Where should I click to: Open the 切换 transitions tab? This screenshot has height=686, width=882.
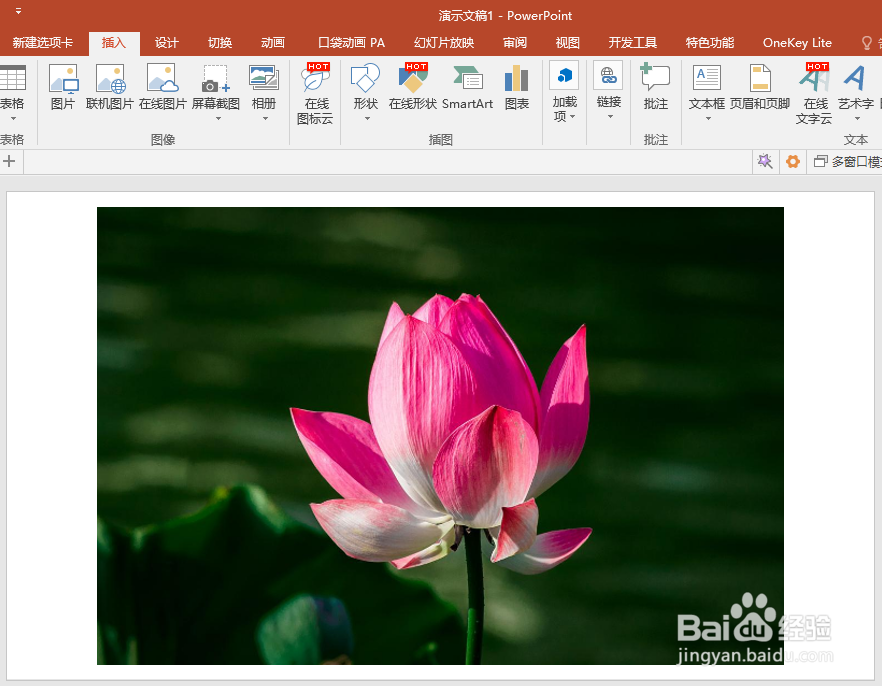pos(220,43)
